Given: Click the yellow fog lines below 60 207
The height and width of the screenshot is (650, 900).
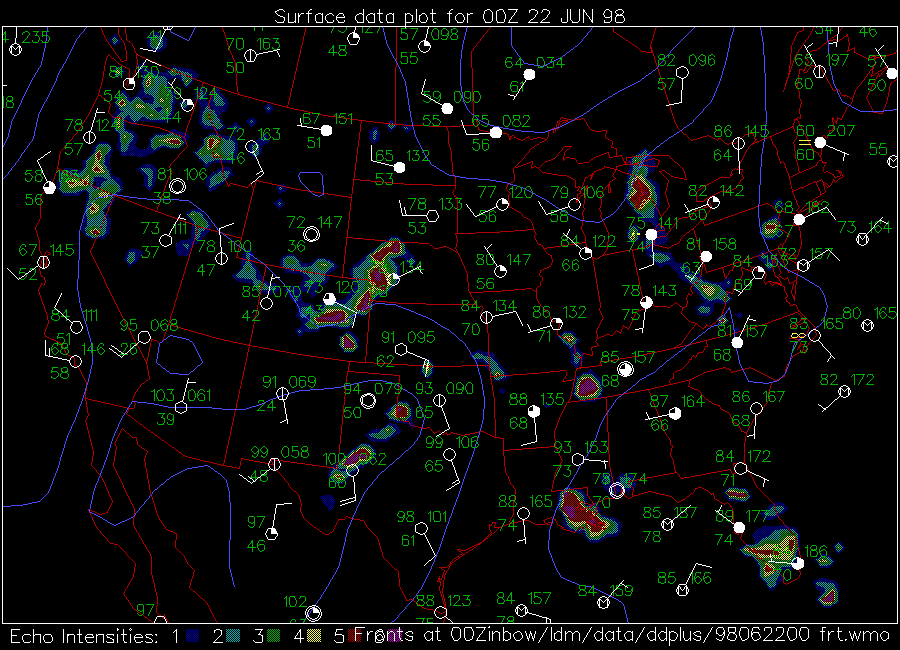Looking at the screenshot, I should pyautogui.click(x=805, y=144).
